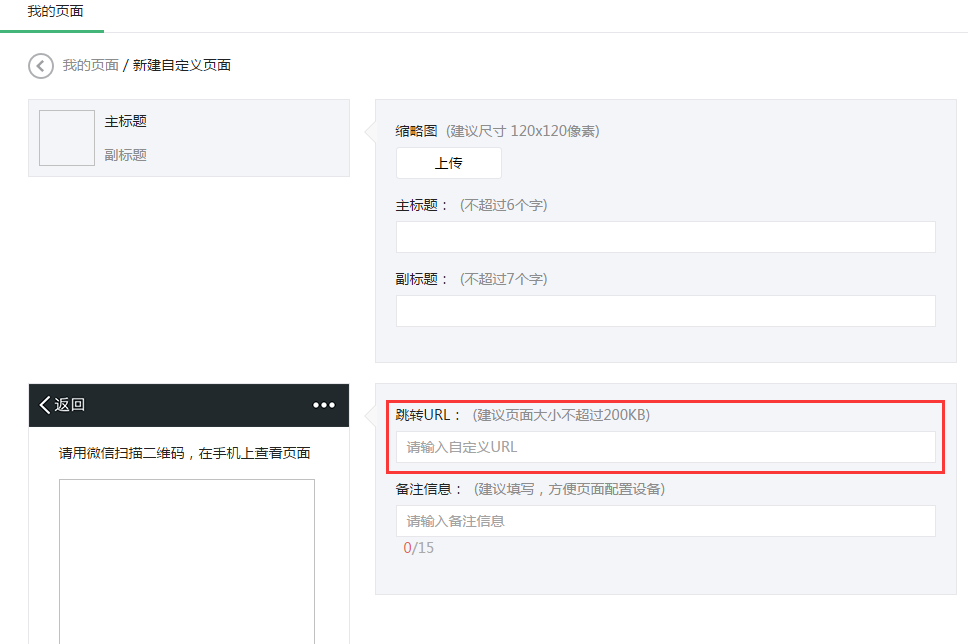Click the 0/15 character counter
The width and height of the screenshot is (968, 644).
pos(419,548)
